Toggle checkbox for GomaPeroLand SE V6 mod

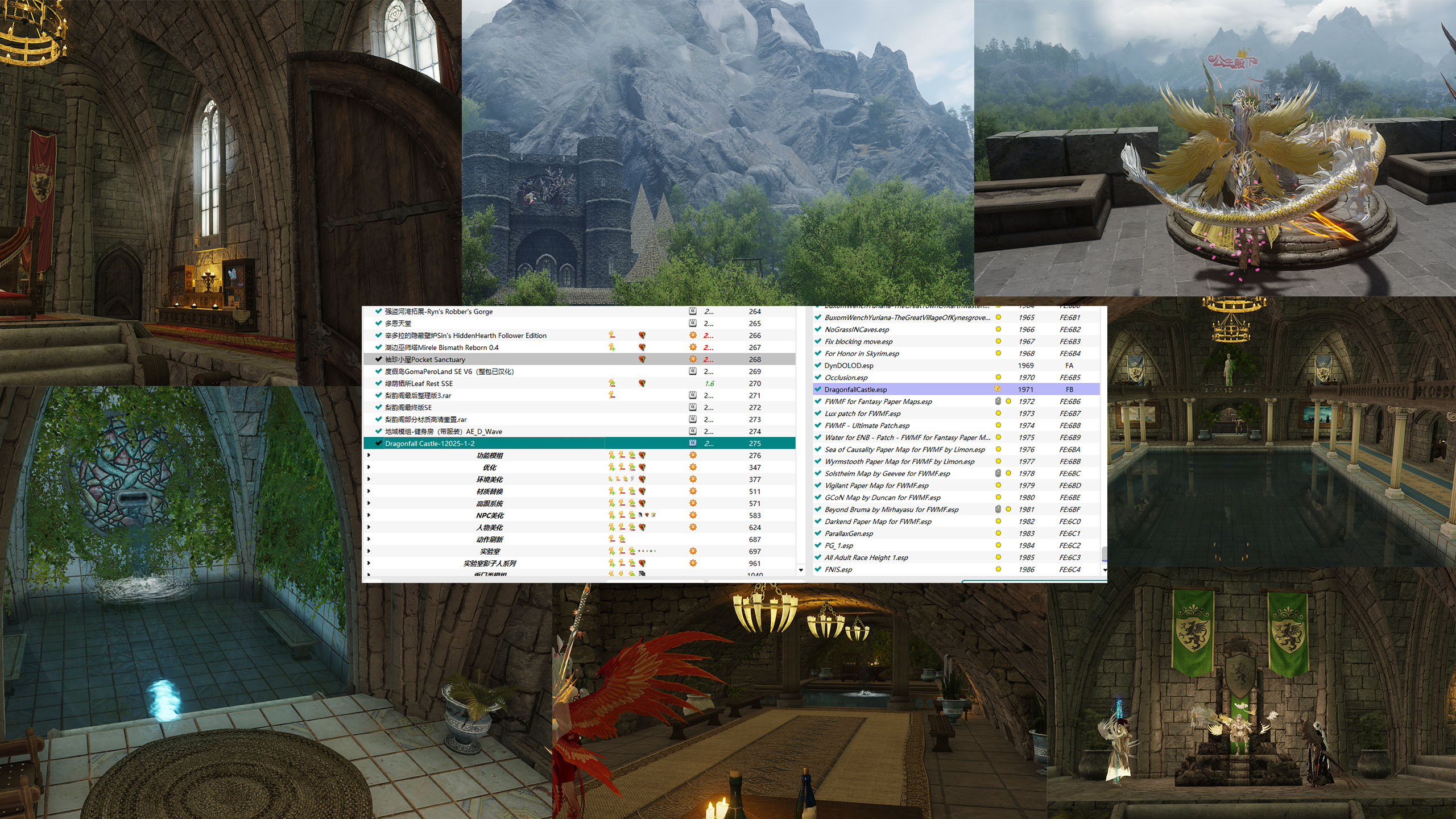378,371
